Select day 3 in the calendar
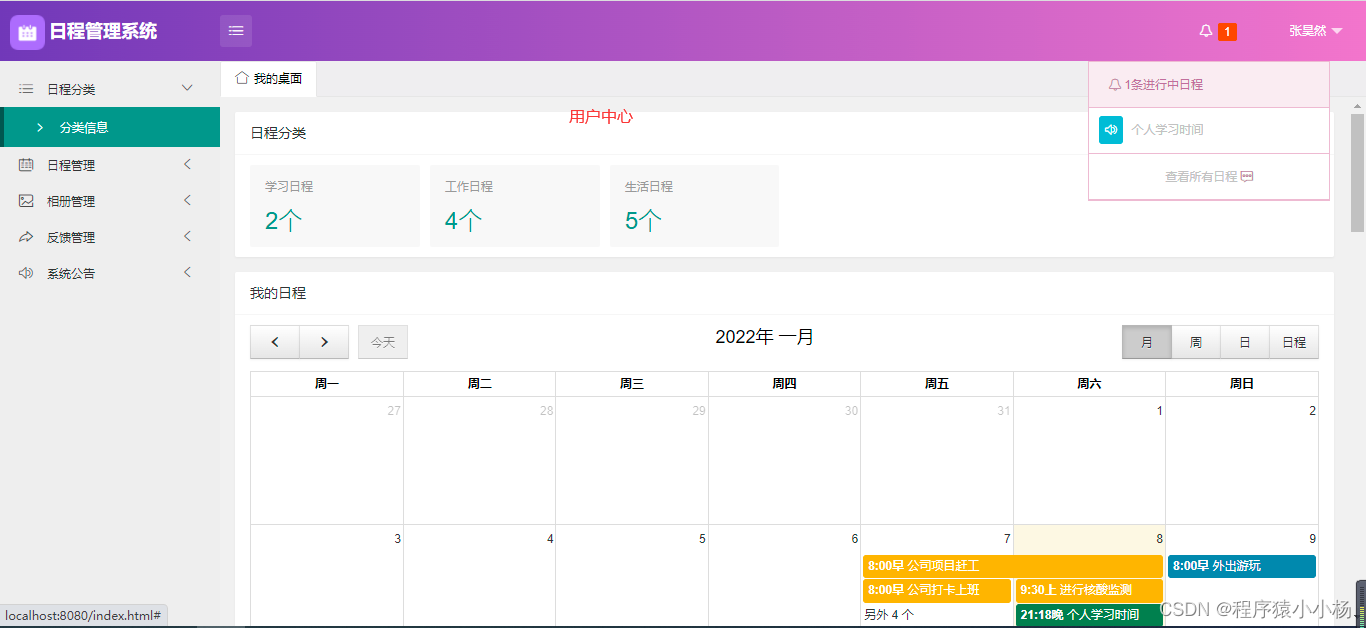 (397, 539)
